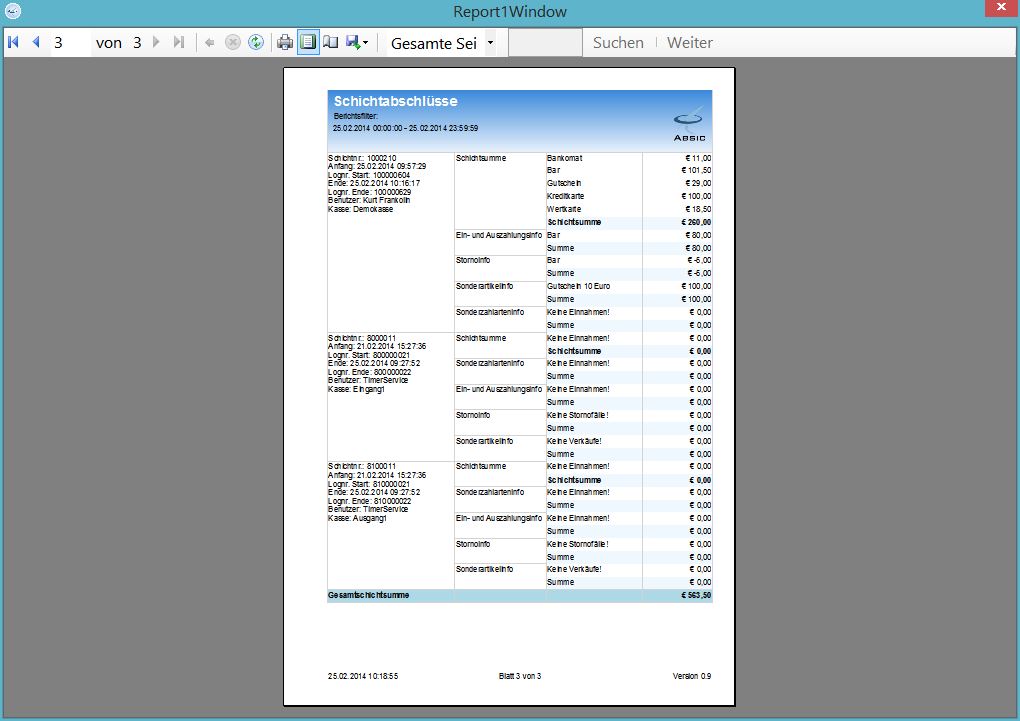Stop report rendering

(x=232, y=42)
